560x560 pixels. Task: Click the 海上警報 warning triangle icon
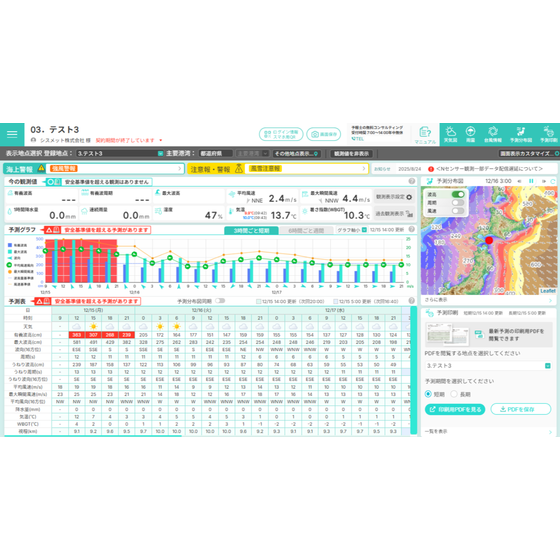pos(41,168)
